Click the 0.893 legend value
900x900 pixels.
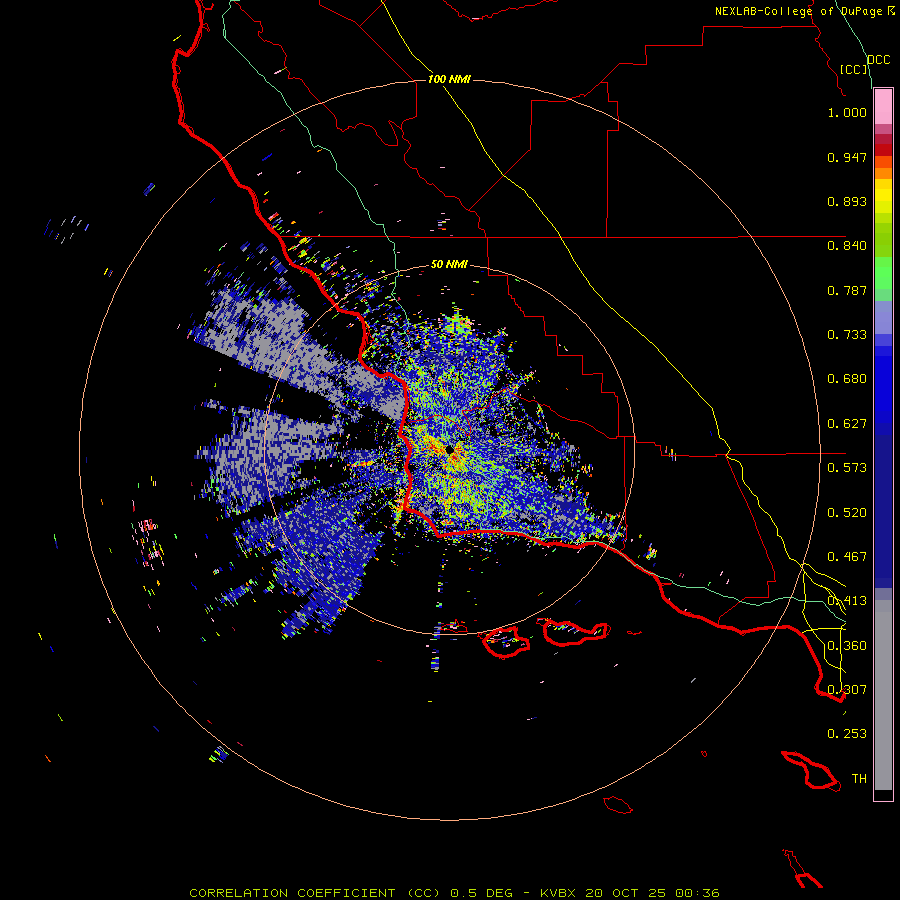point(847,201)
